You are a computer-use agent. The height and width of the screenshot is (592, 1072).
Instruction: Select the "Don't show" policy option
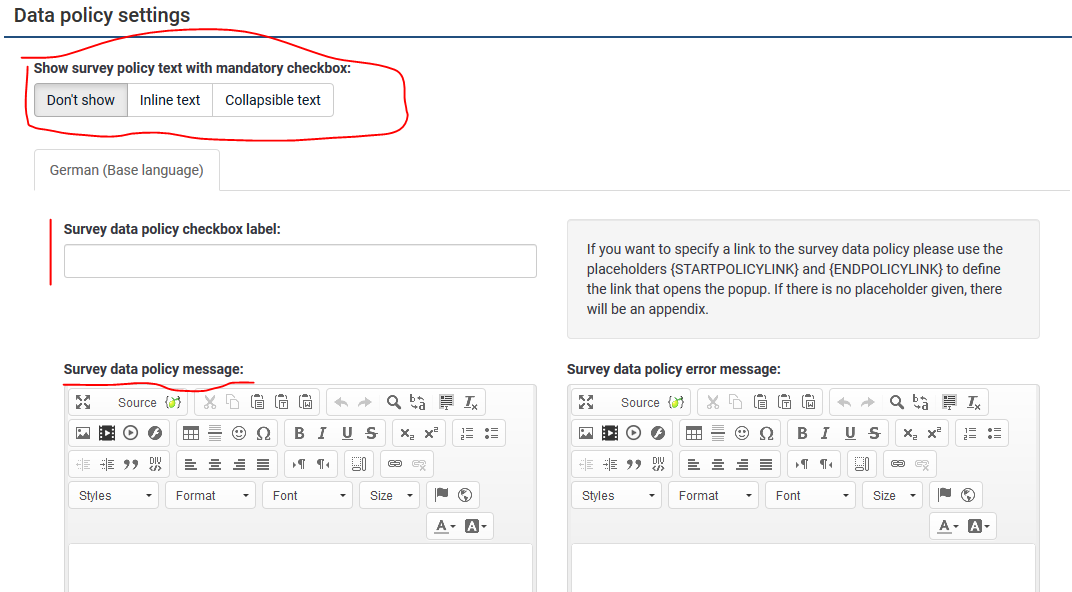81,100
